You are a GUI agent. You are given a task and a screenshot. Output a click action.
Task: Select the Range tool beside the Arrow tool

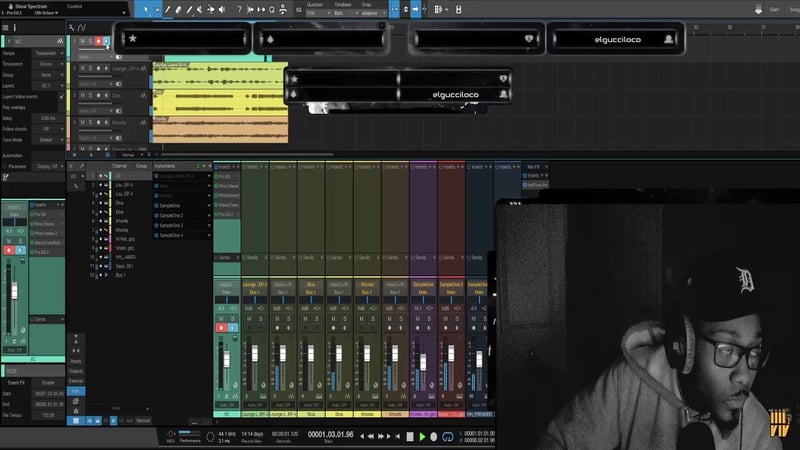coord(157,9)
